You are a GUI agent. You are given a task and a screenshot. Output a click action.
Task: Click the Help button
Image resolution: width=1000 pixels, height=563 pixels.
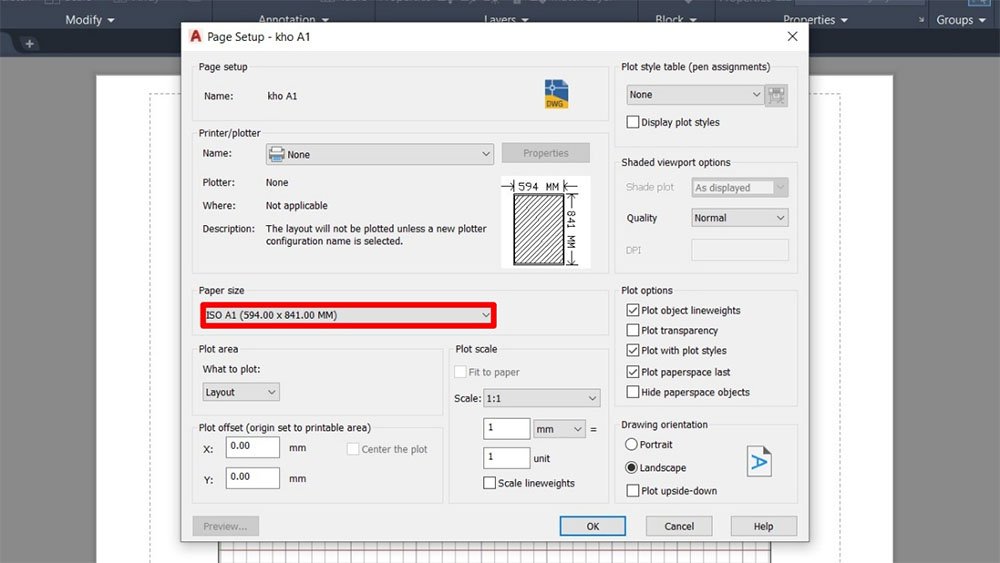click(763, 526)
